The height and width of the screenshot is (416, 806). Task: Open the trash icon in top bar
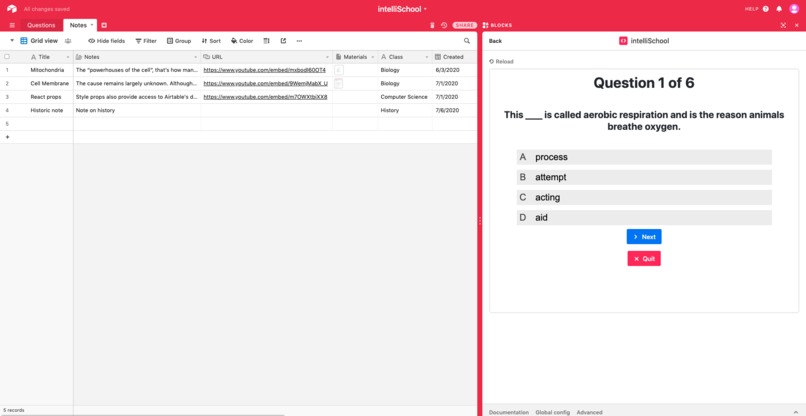[x=432, y=25]
